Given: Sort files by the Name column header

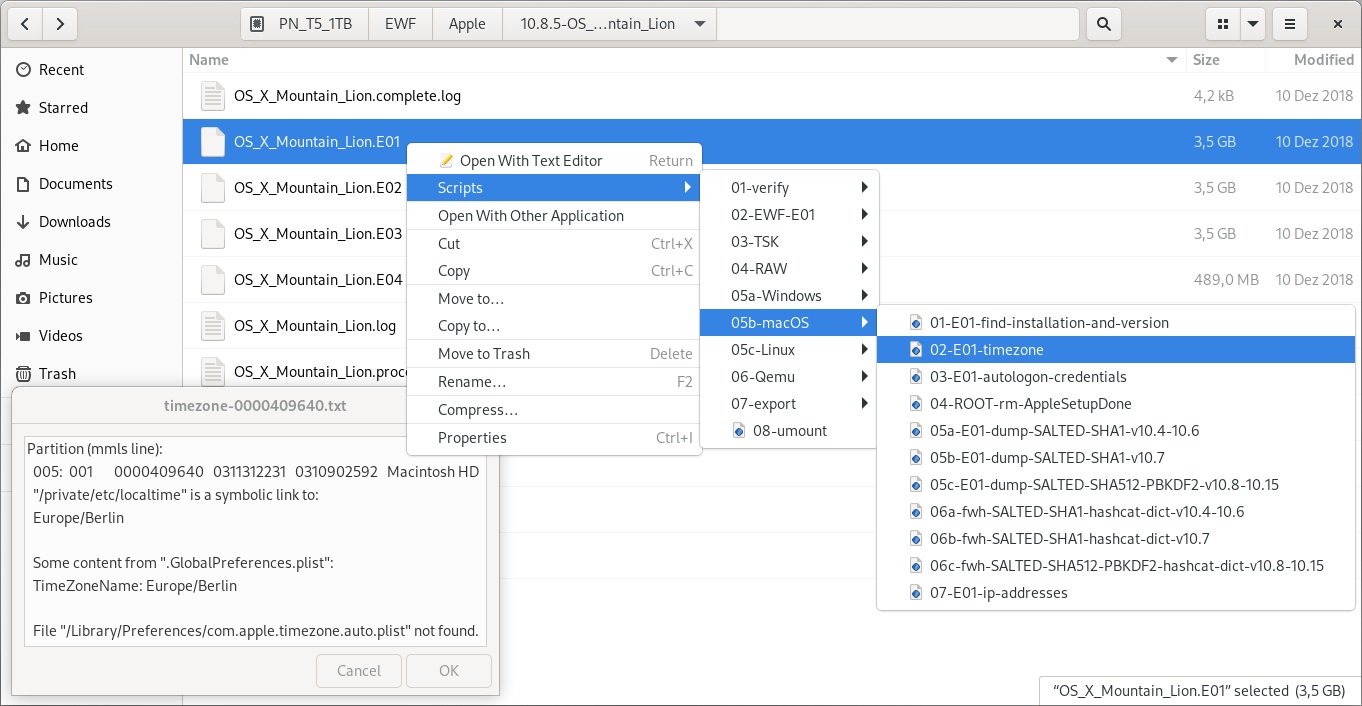Looking at the screenshot, I should point(684,60).
